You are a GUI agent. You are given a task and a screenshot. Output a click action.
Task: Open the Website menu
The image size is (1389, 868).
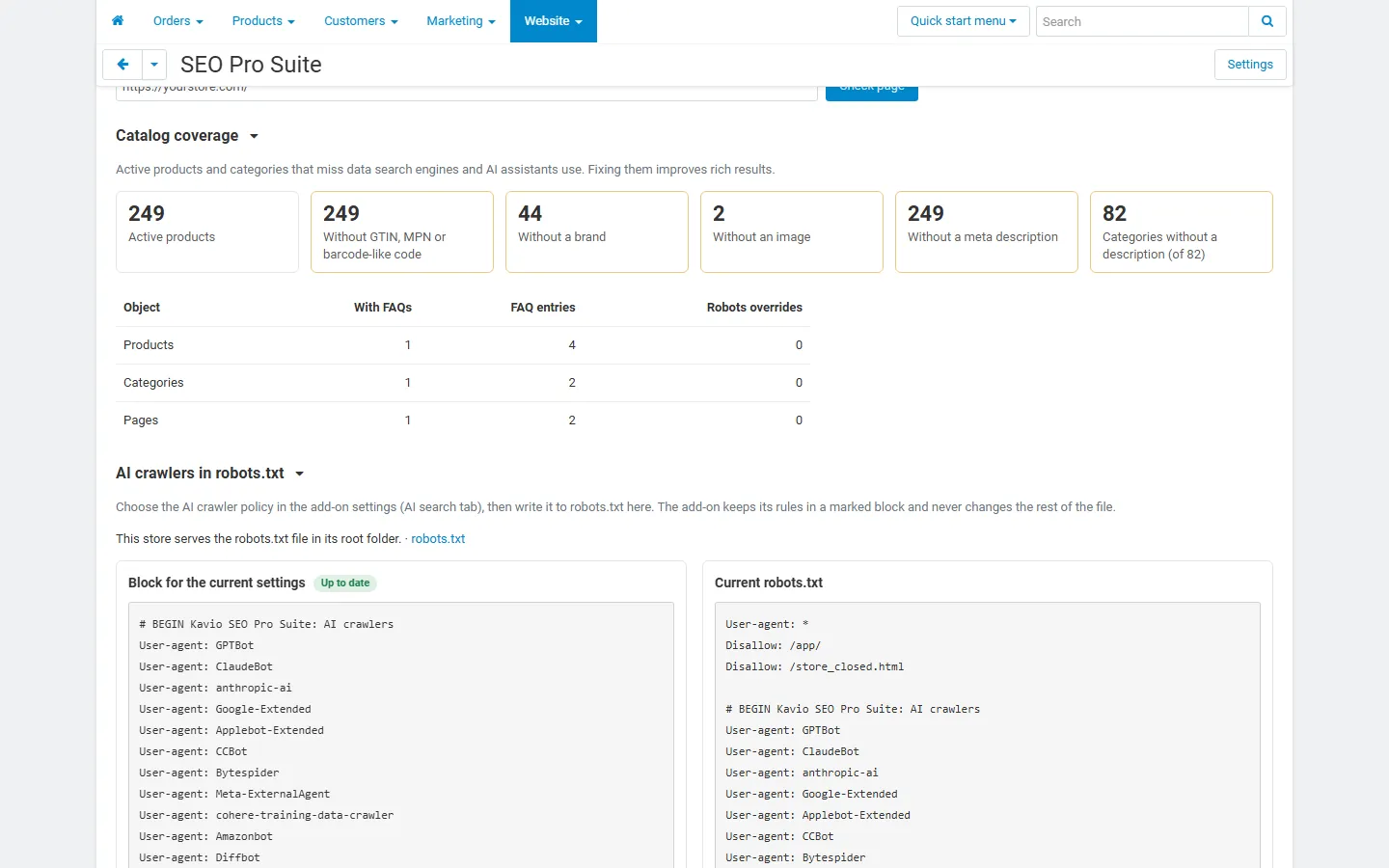[x=554, y=21]
